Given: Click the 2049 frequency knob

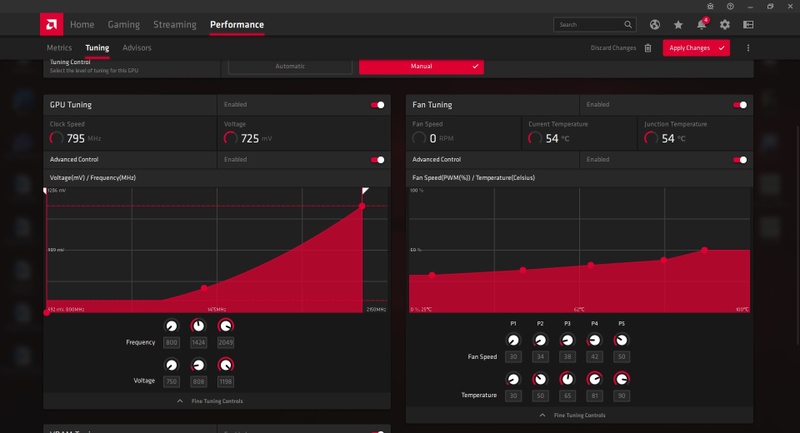Looking at the screenshot, I should 226,326.
